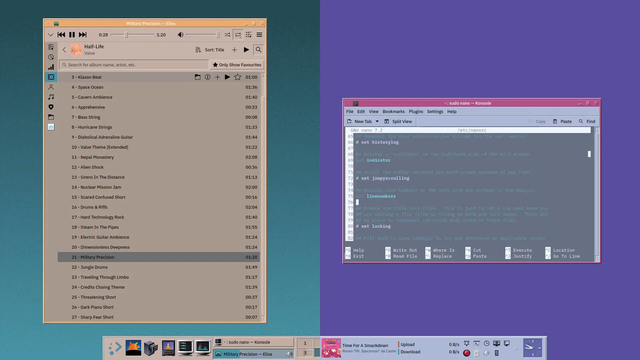Skip to previous track in Elisa

tap(61, 35)
